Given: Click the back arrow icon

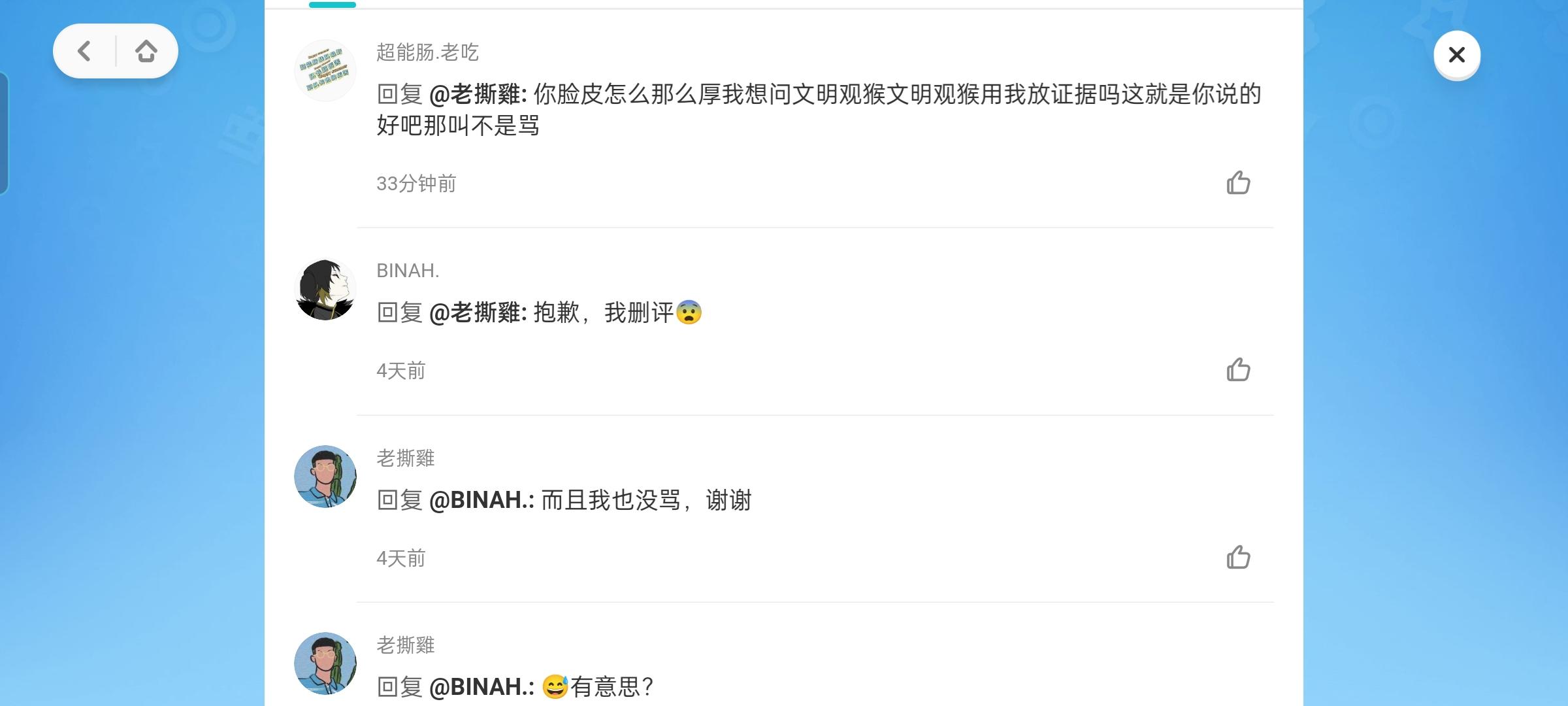Looking at the screenshot, I should click(84, 51).
